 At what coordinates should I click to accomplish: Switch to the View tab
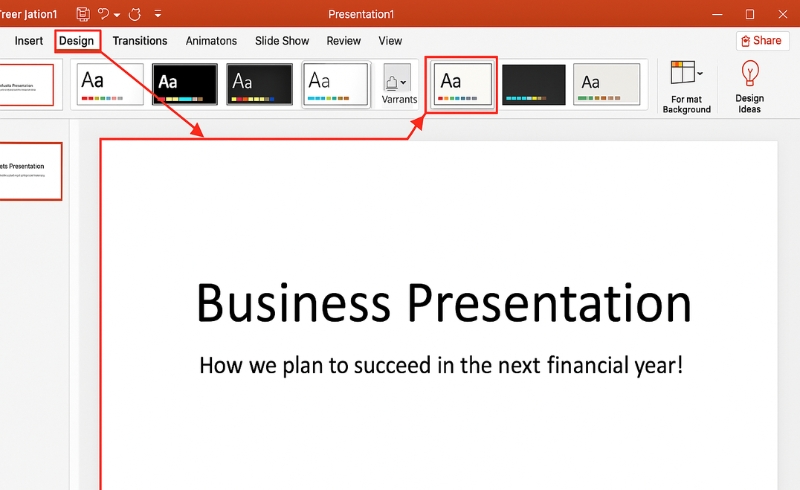(x=390, y=41)
